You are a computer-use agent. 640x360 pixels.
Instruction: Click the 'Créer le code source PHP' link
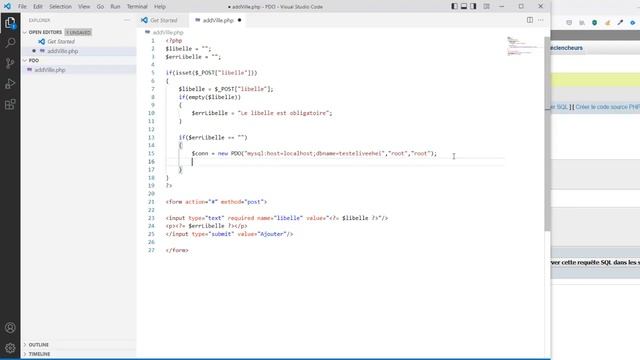pos(608,107)
